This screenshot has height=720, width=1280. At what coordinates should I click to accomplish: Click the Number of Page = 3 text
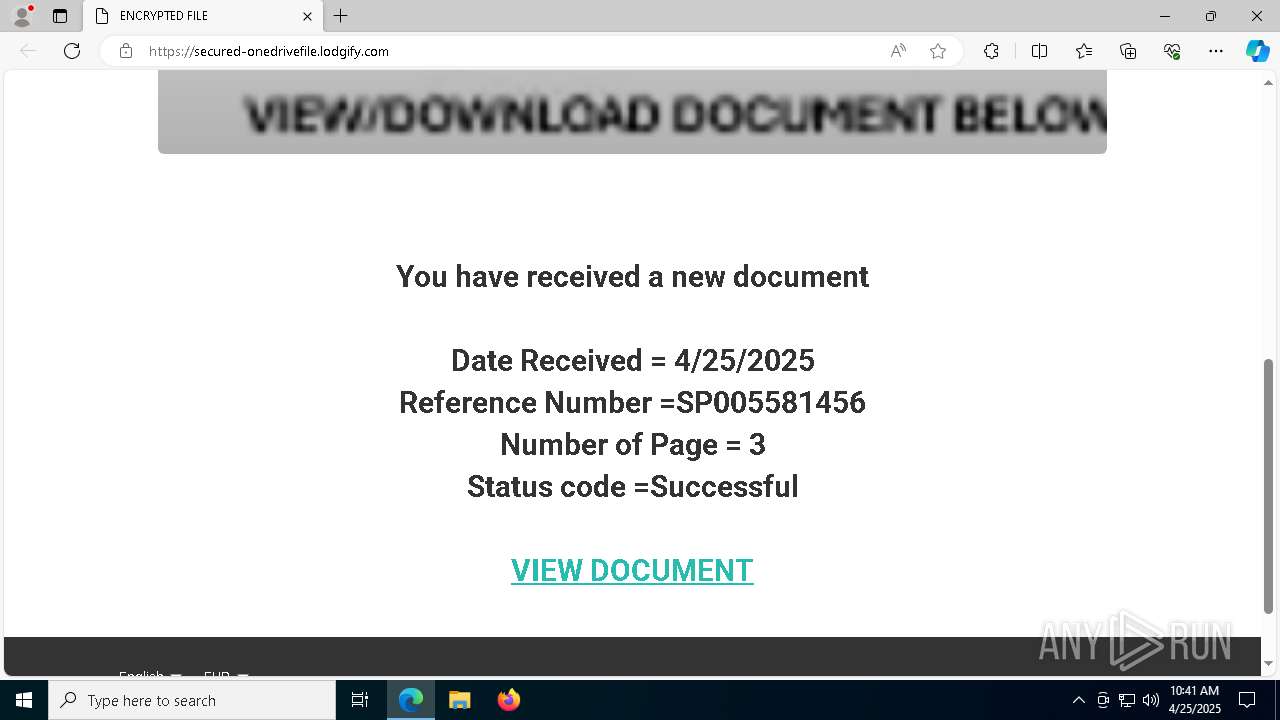(x=632, y=444)
